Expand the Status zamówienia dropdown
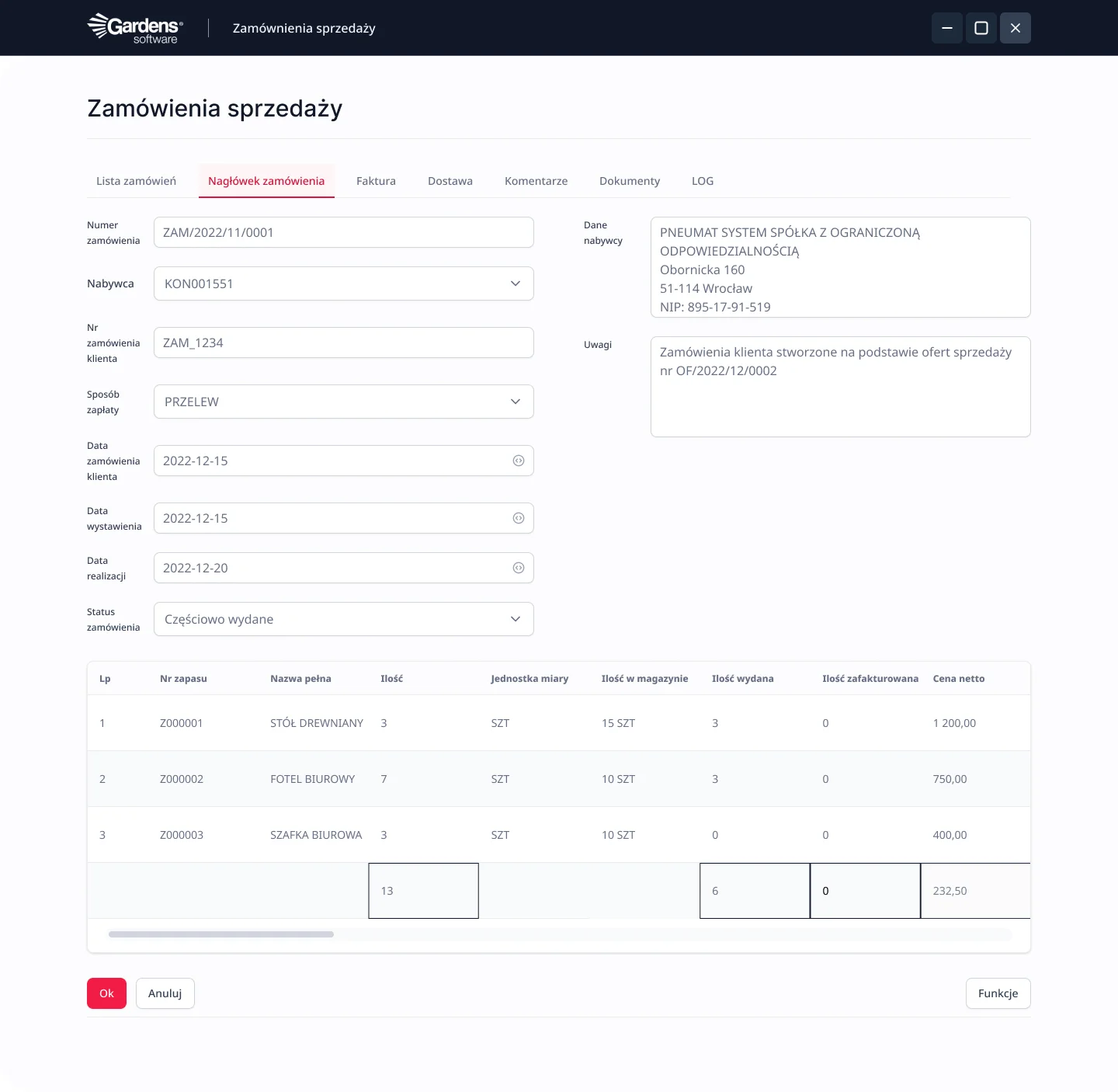Image resolution: width=1118 pixels, height=1092 pixels. (x=515, y=619)
